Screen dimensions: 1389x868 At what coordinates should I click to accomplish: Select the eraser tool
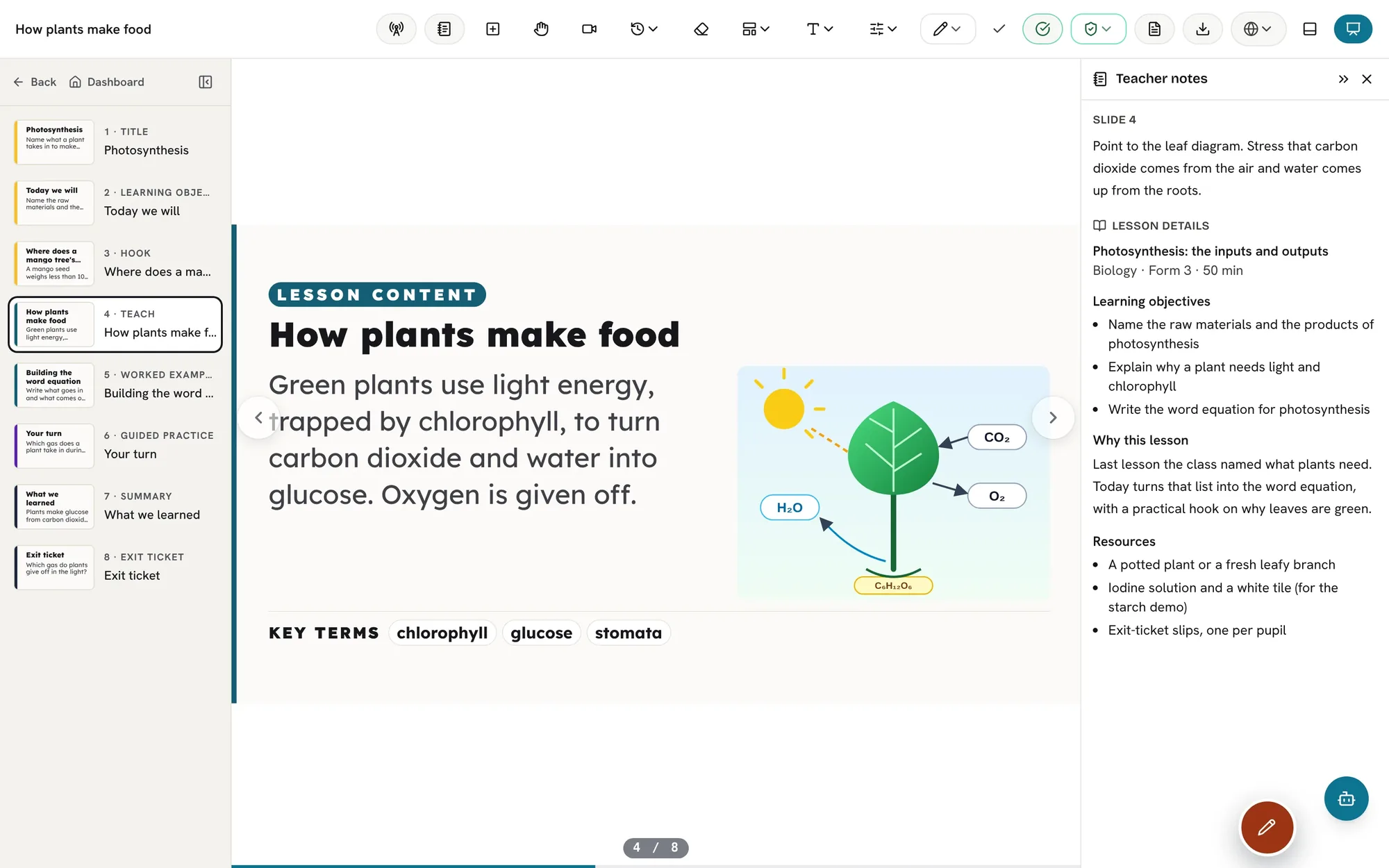[701, 29]
